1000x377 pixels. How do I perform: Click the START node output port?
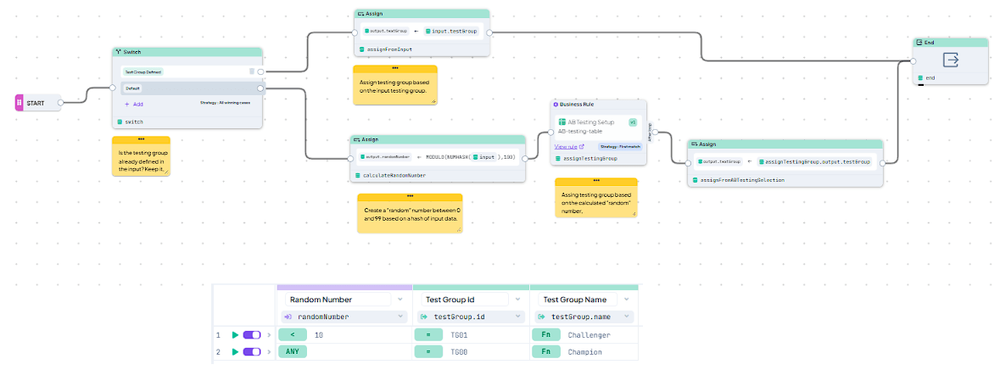coord(60,102)
